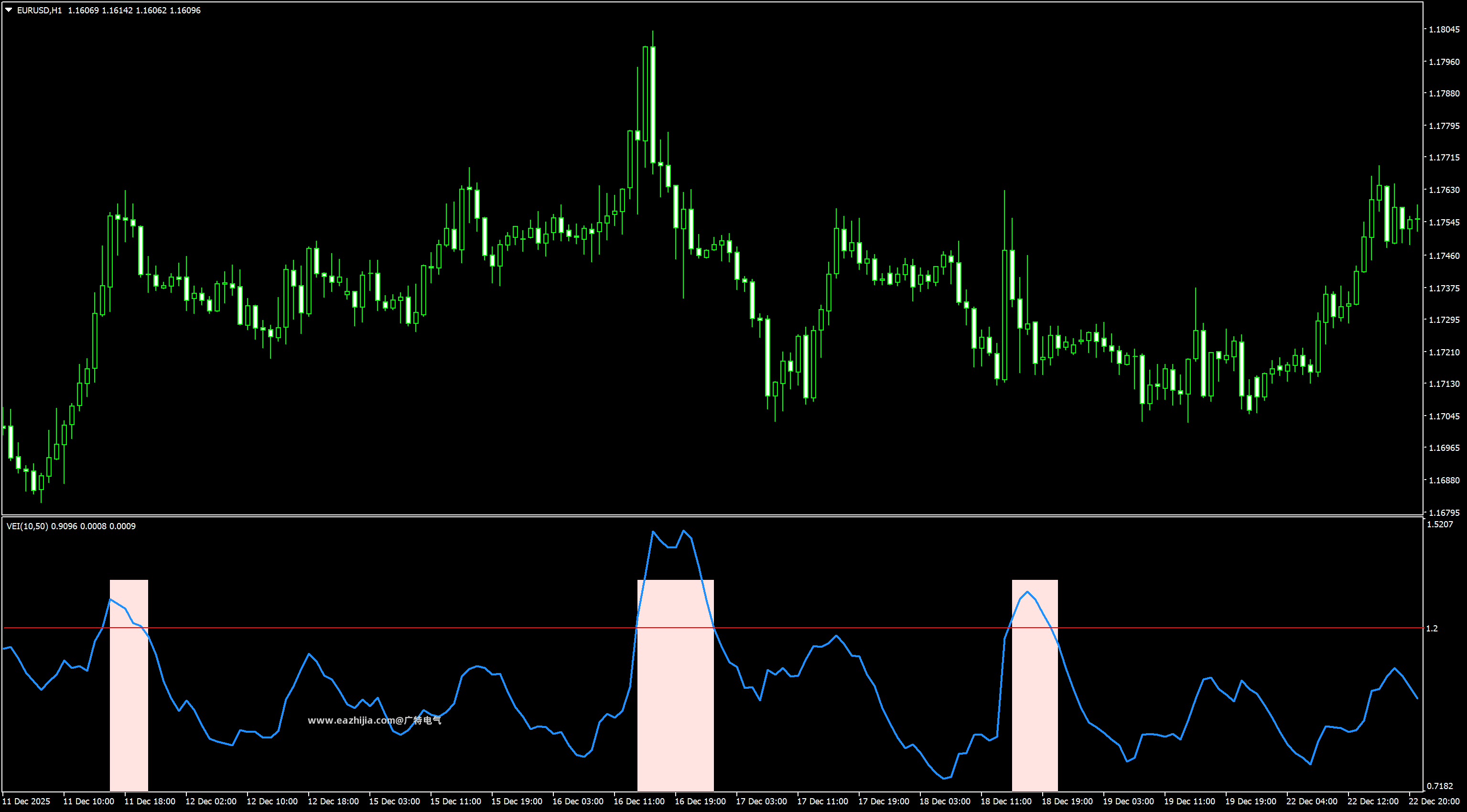
Task: Click the 18 Dec 03:00 time label
Action: [945, 802]
